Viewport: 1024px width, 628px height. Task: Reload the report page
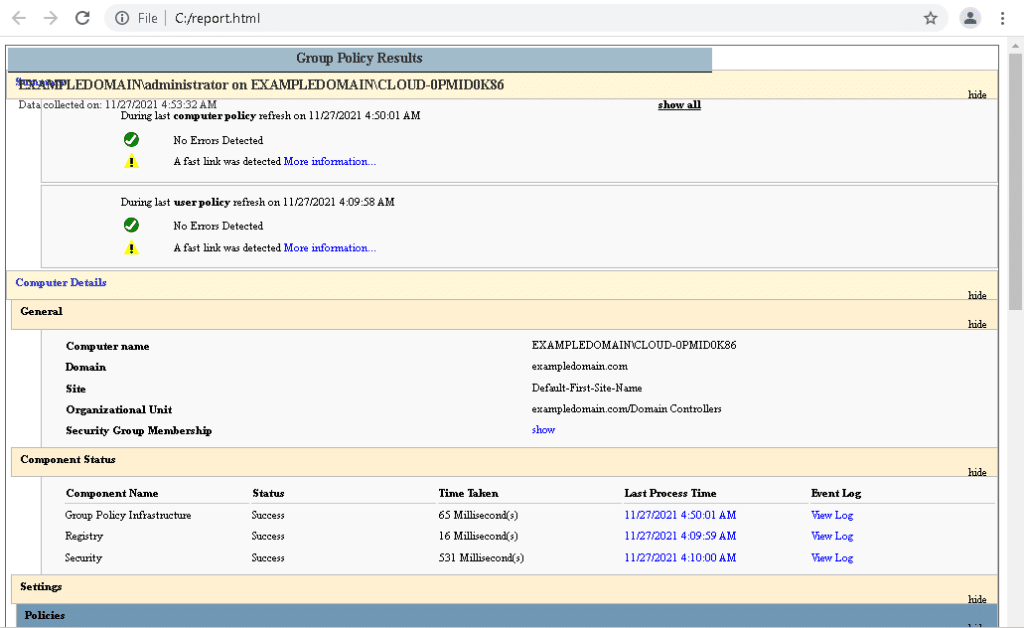(82, 17)
